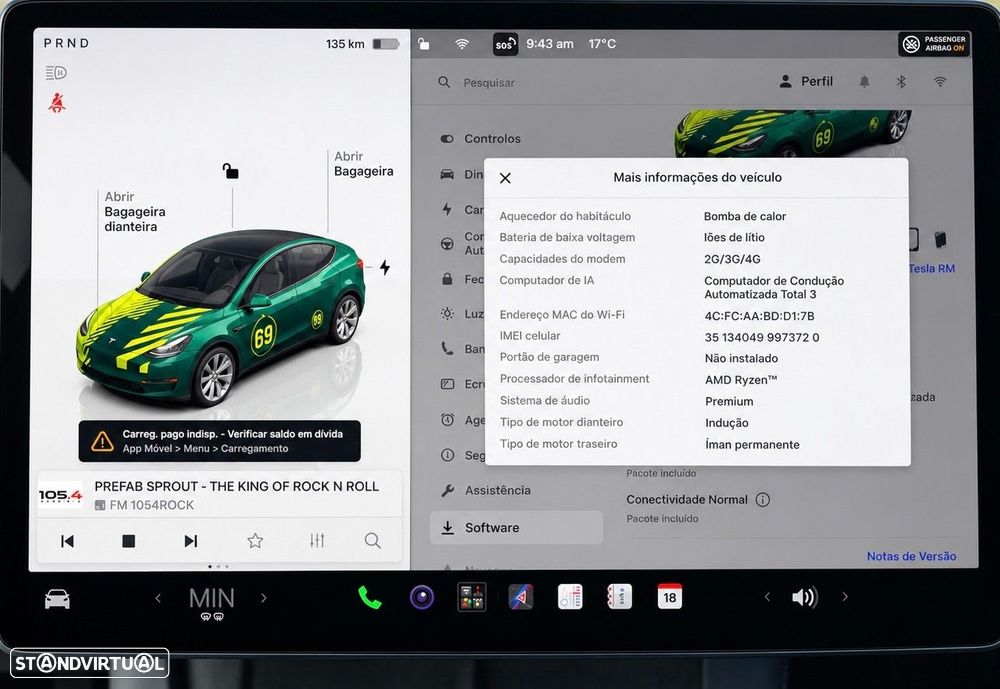Tap the 9:43 am clock
The width and height of the screenshot is (1000, 689).
click(550, 44)
